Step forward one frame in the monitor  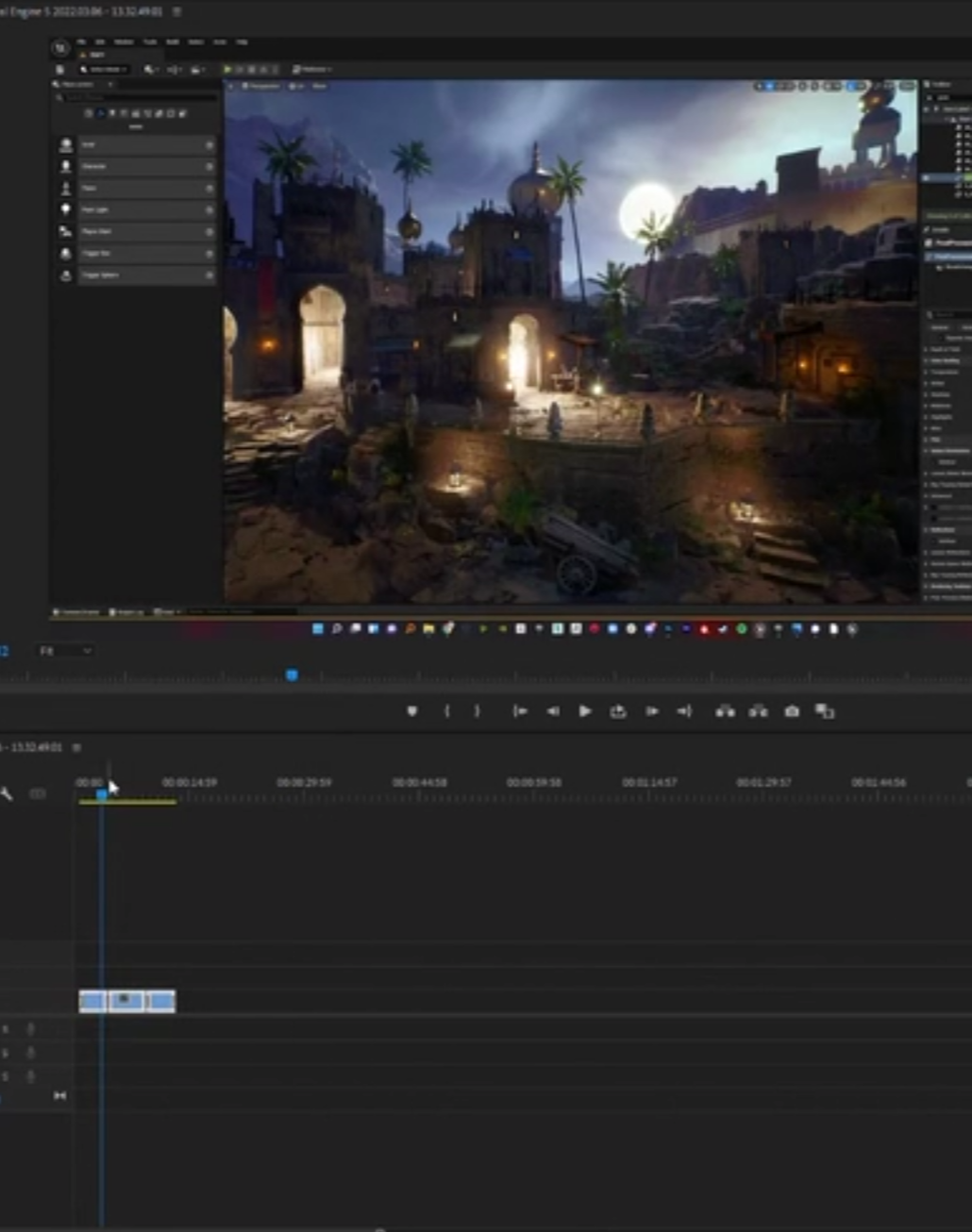(x=651, y=711)
